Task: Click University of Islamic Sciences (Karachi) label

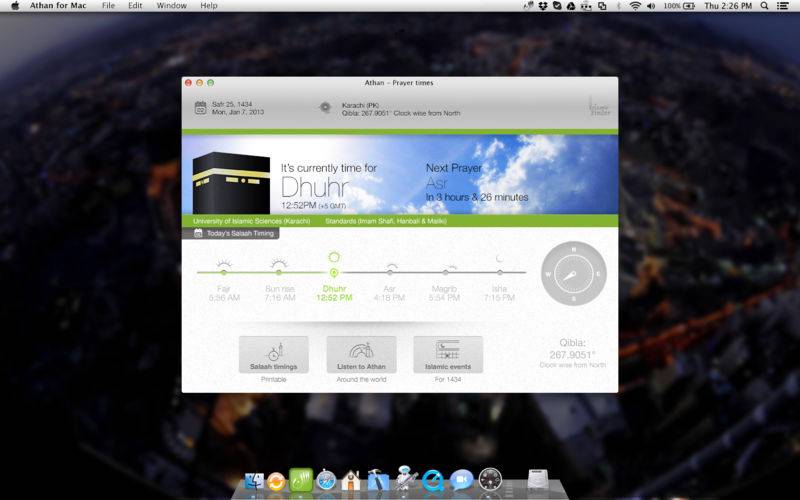Action: (x=252, y=221)
